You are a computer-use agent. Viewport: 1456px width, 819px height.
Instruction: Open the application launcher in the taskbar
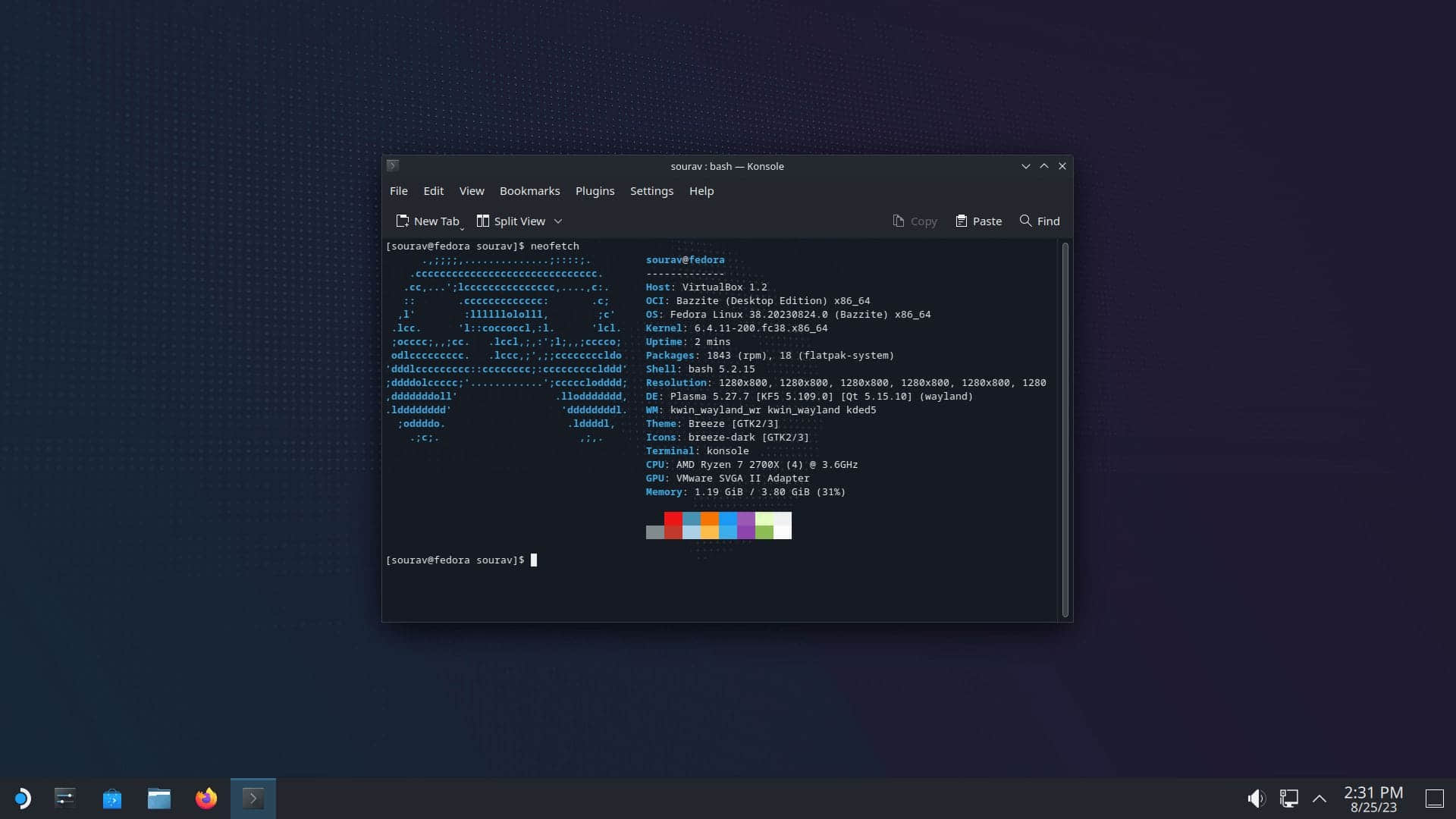click(22, 799)
